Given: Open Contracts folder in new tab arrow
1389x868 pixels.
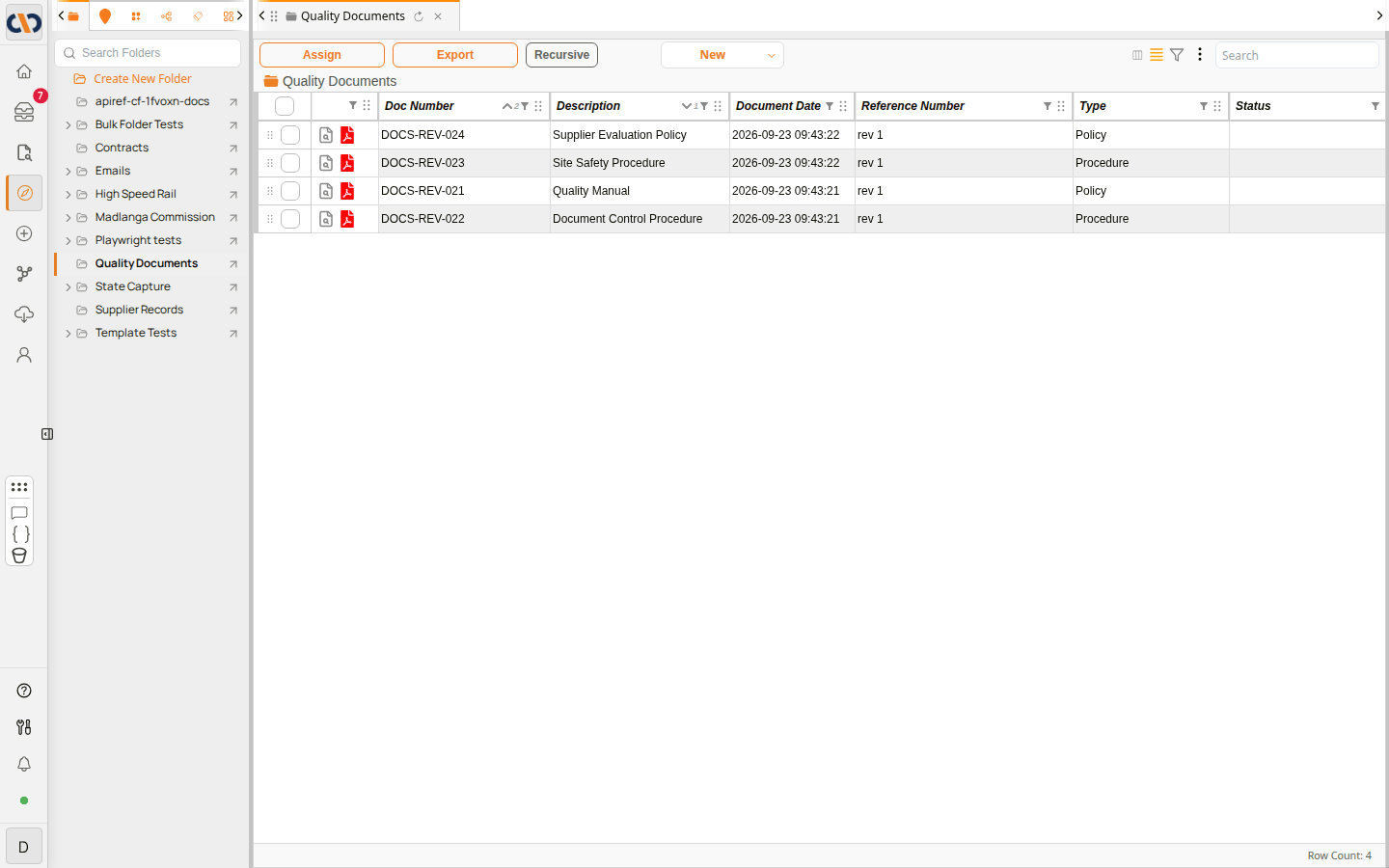Looking at the screenshot, I should tap(233, 149).
